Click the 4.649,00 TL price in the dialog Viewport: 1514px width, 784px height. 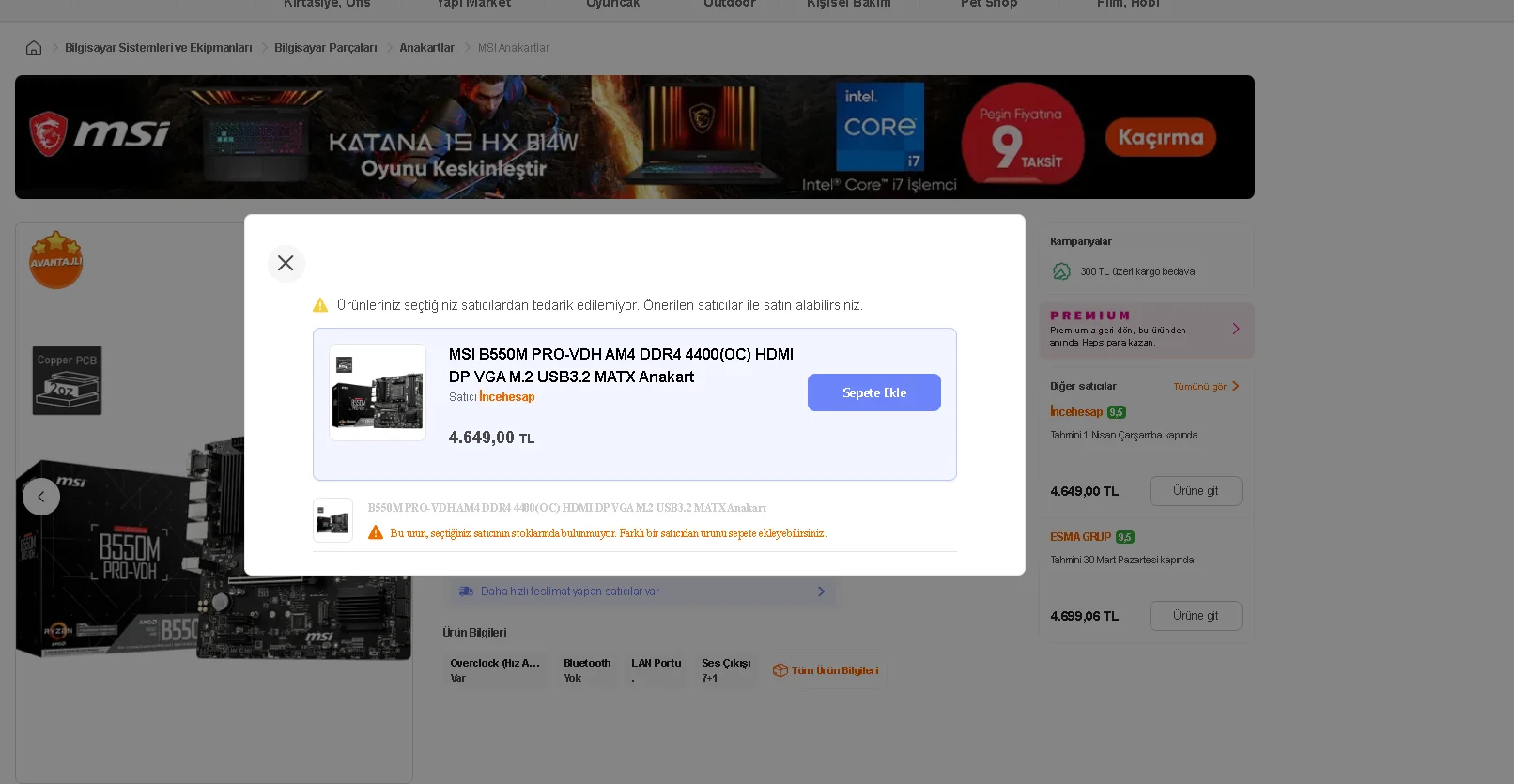click(x=491, y=438)
